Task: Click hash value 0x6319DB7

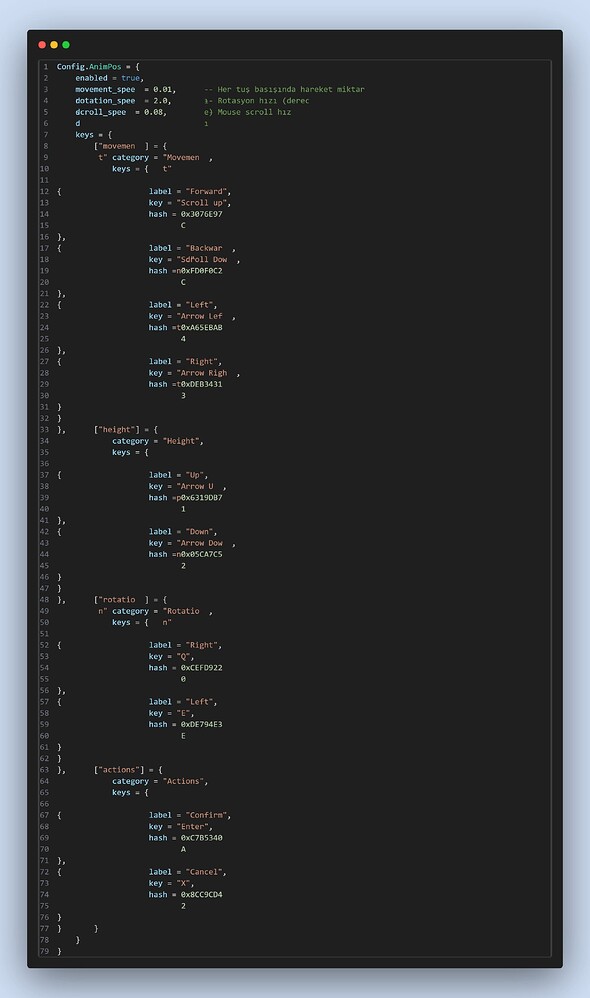Action: click(202, 498)
